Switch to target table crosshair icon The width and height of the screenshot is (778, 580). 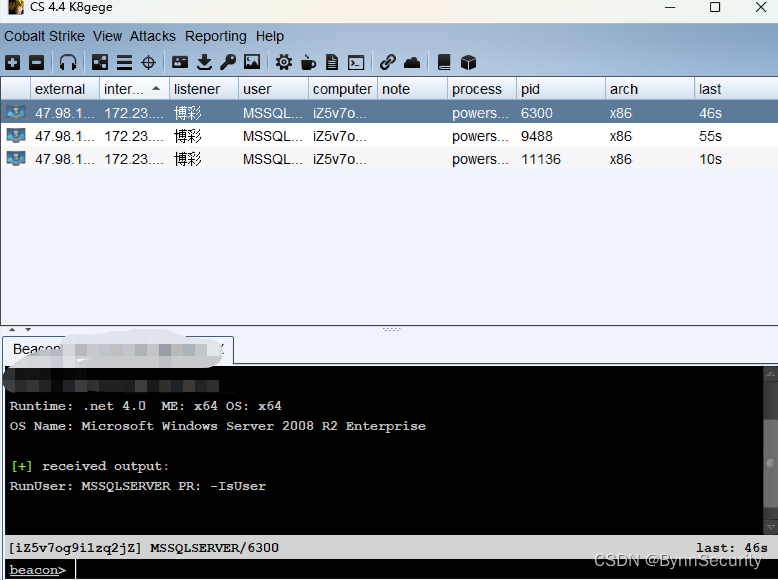click(x=148, y=63)
